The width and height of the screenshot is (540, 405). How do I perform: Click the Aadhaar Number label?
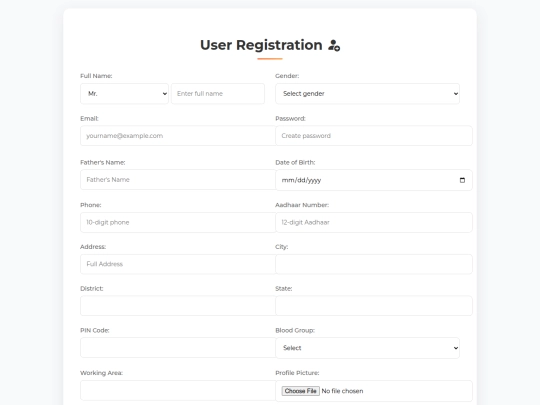click(x=302, y=205)
